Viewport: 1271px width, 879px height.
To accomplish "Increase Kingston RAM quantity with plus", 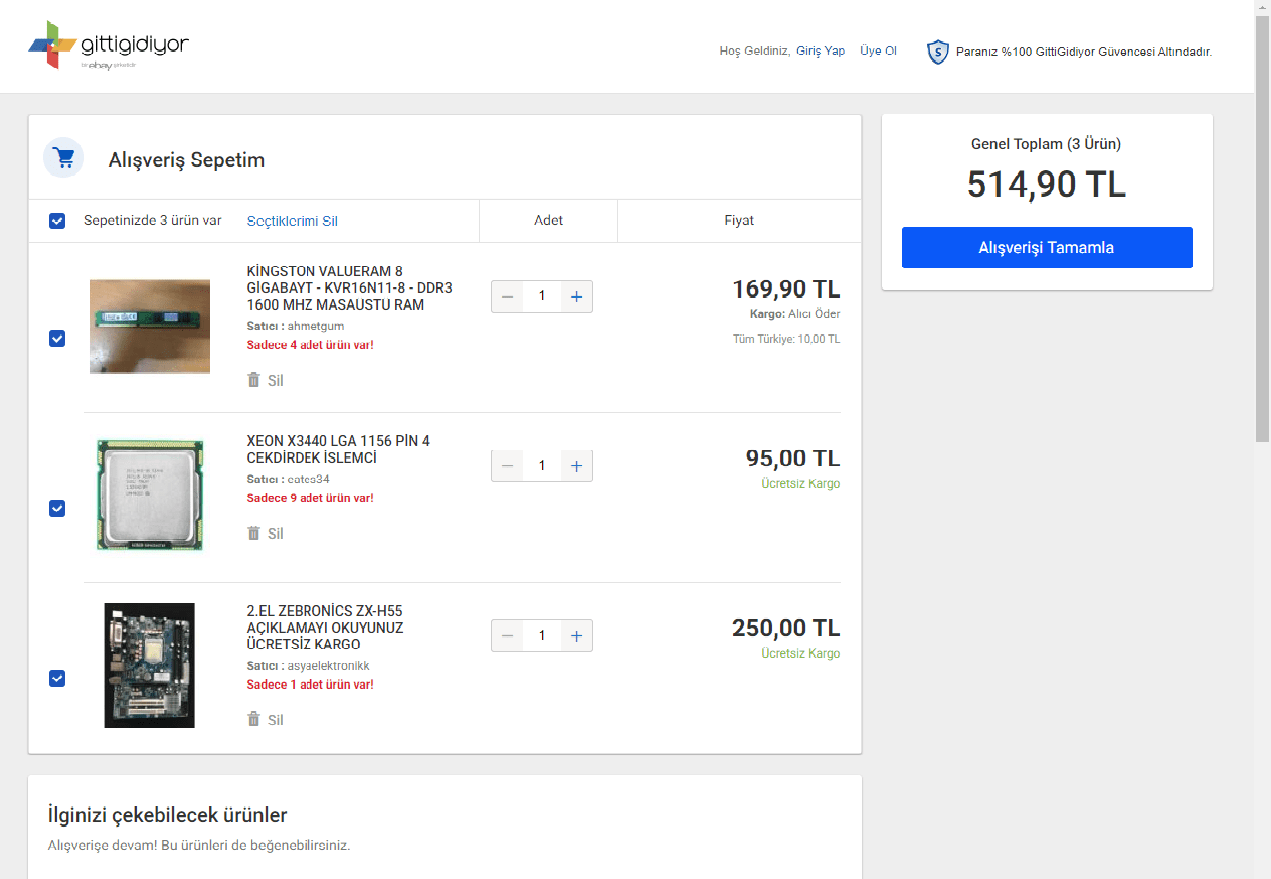I will click(x=576, y=296).
